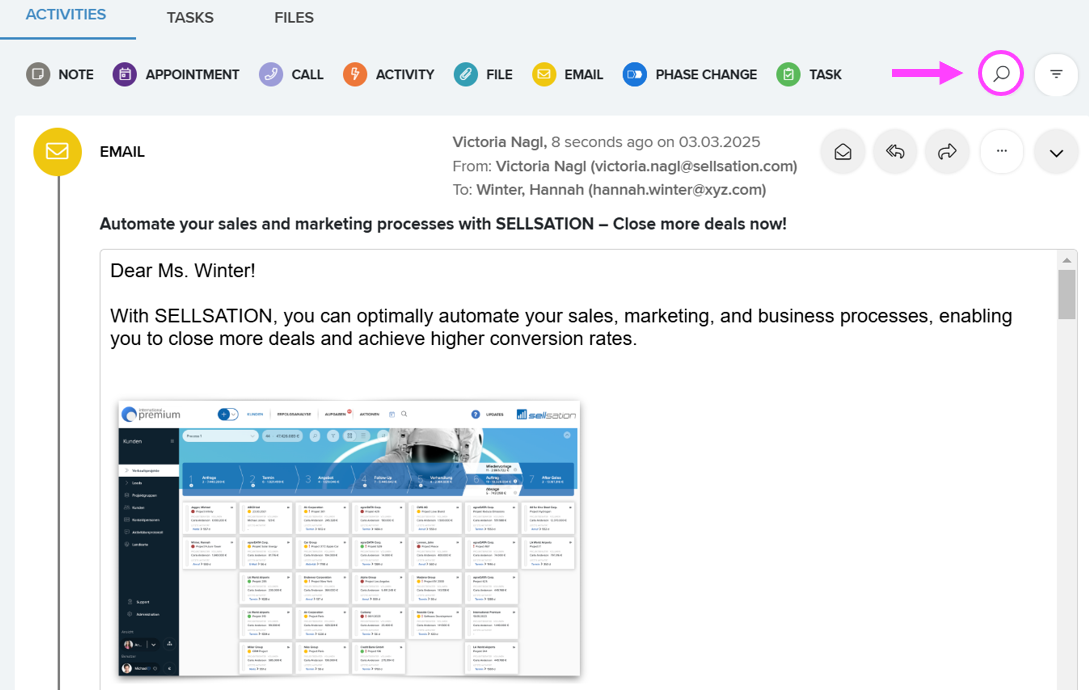1089x697 pixels.
Task: Reply all to Victoria Nagl's email
Action: (x=895, y=151)
